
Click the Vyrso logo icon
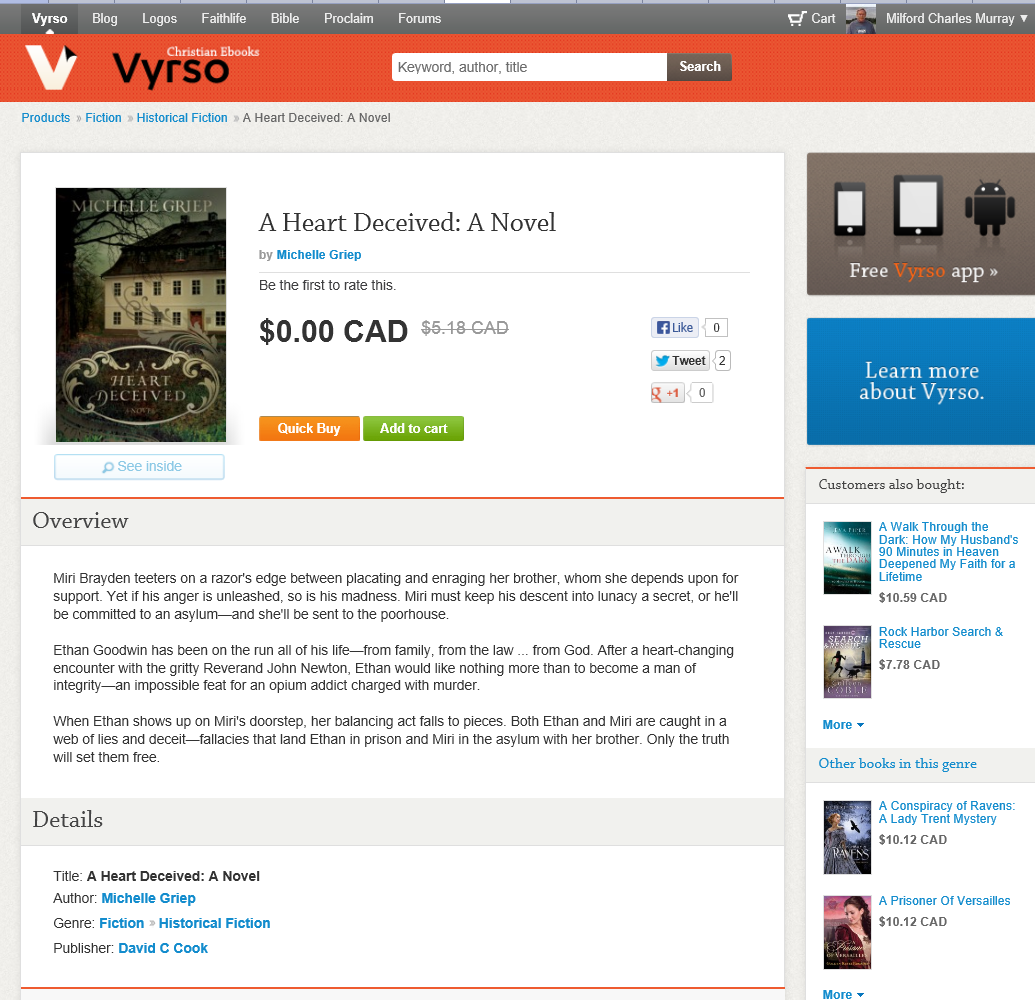(x=51, y=67)
